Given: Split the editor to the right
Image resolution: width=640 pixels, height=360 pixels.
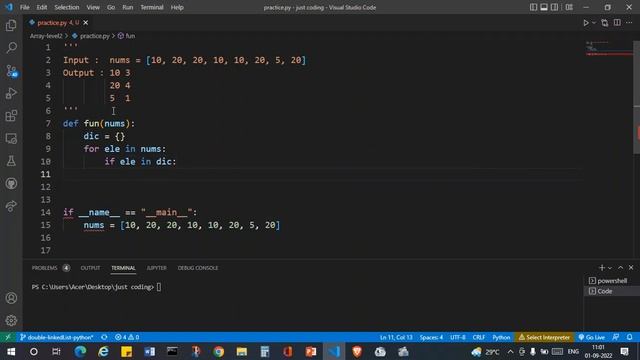Looking at the screenshot, I should click(x=617, y=23).
